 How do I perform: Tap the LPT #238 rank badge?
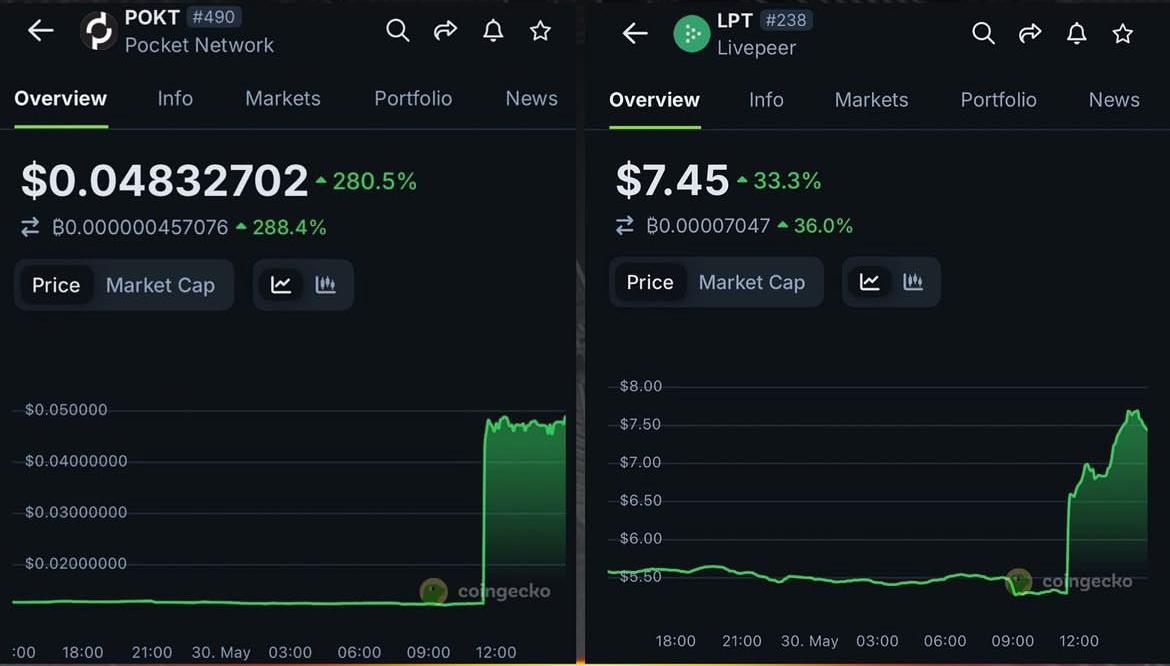pyautogui.click(x=786, y=20)
